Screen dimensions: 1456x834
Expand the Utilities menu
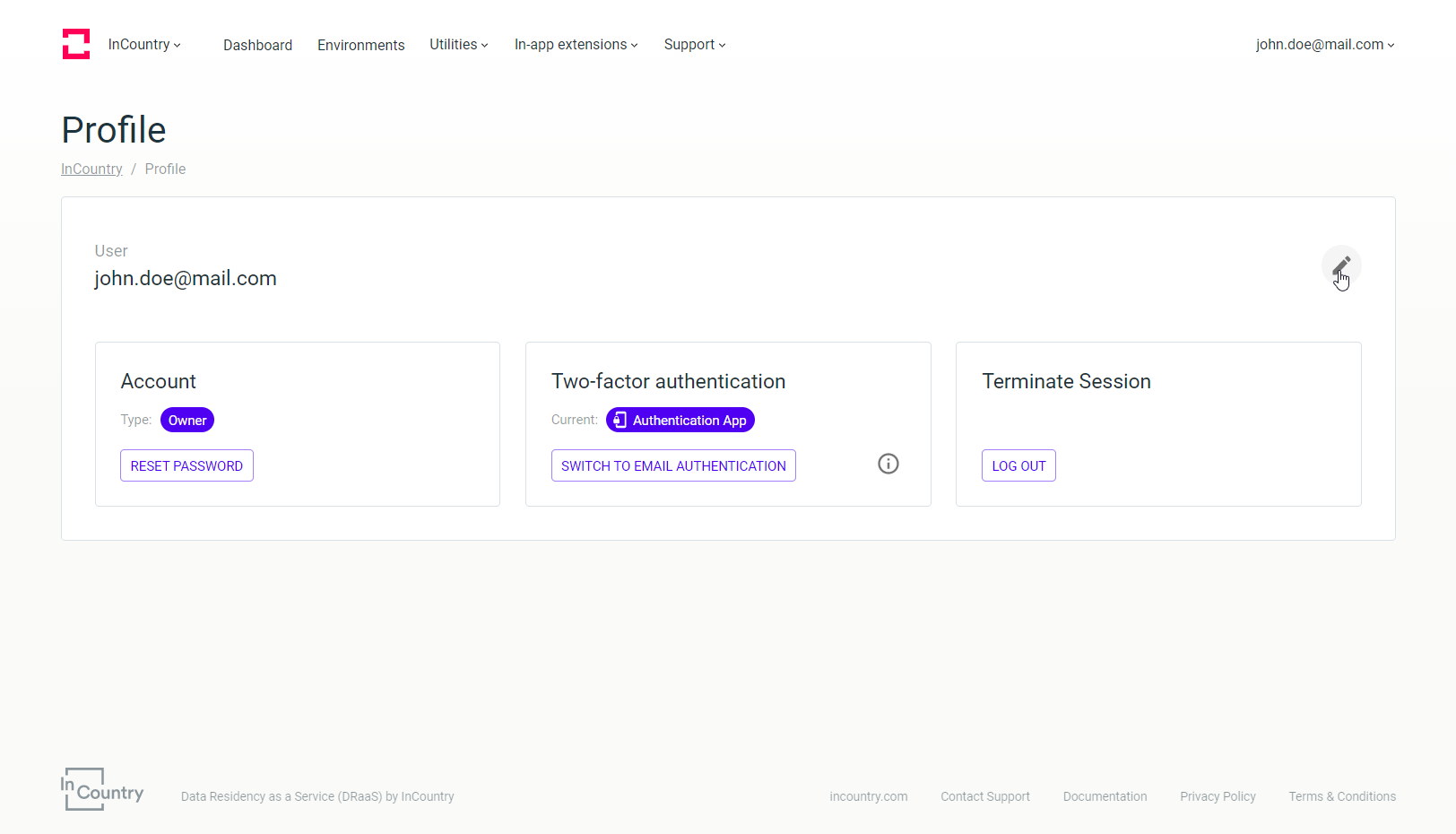[459, 45]
